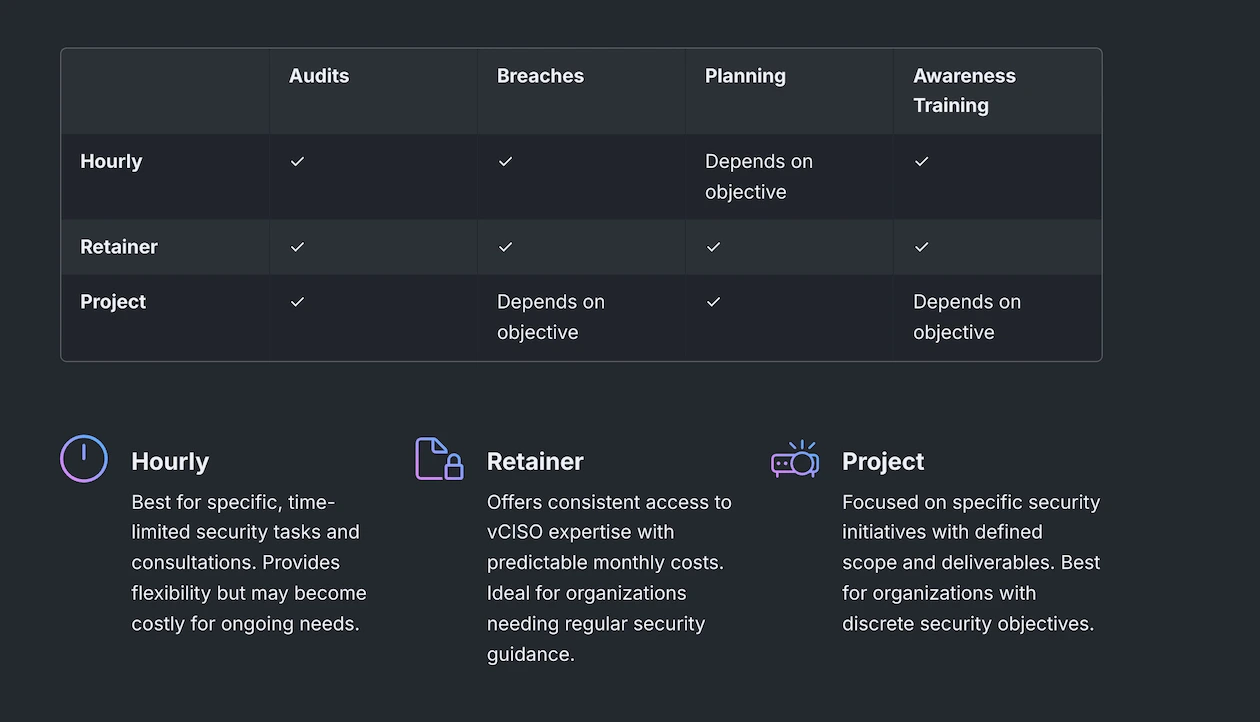This screenshot has height=722, width=1260.
Task: Click the checkmark under Breaches for Hourly
Action: 505,161
